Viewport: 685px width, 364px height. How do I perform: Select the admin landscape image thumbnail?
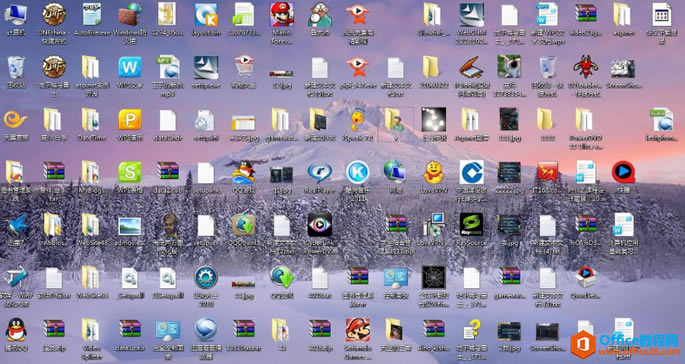click(130, 226)
